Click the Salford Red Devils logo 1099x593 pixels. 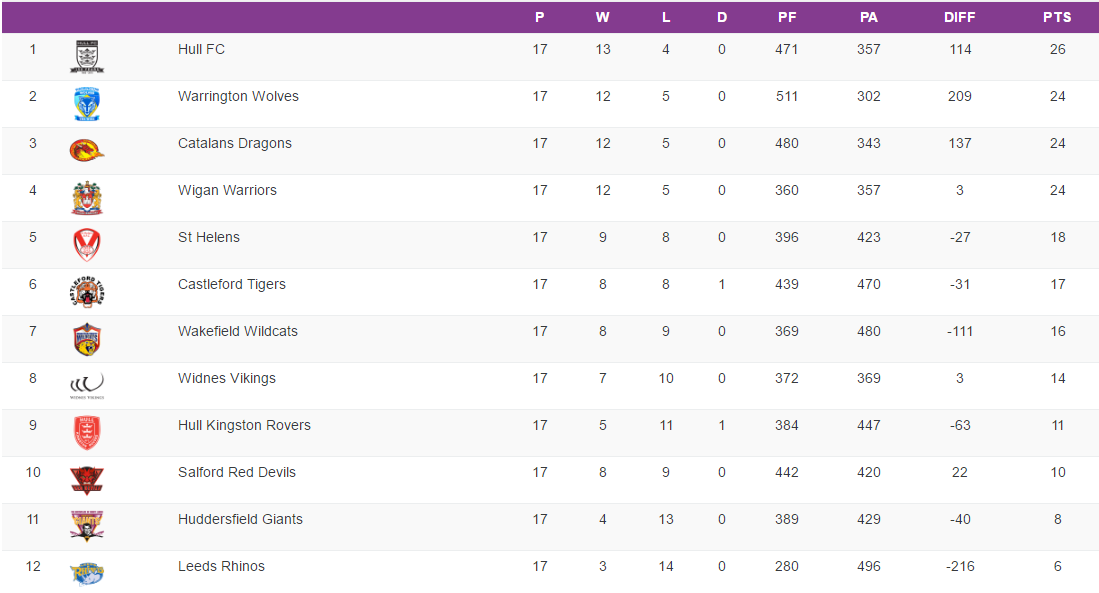(87, 480)
